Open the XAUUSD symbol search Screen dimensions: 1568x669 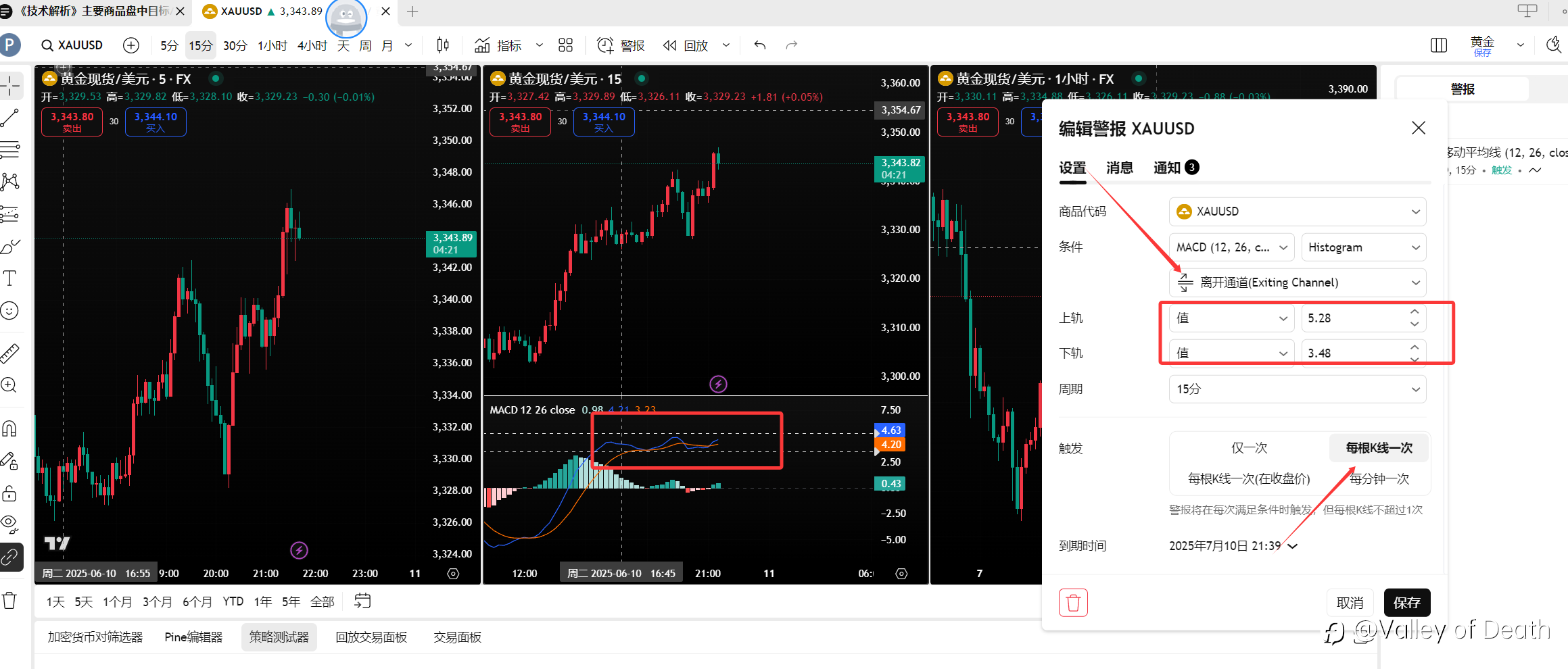click(72, 45)
